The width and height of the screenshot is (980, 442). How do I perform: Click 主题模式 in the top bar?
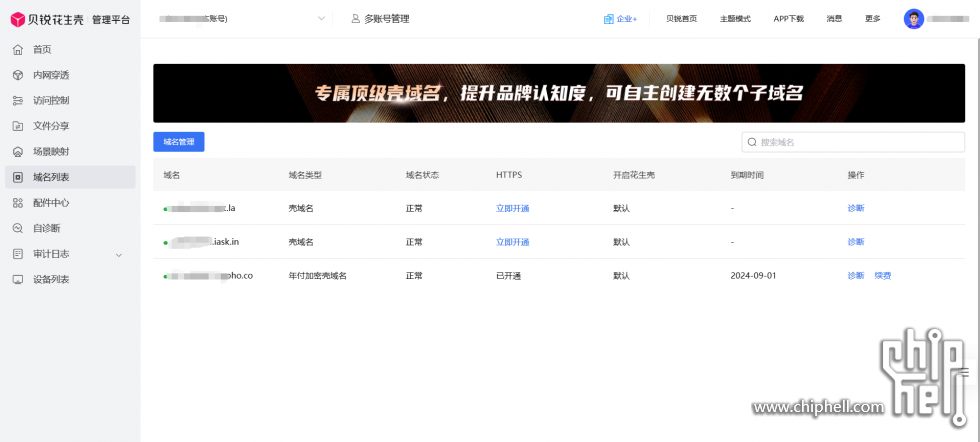click(x=735, y=19)
